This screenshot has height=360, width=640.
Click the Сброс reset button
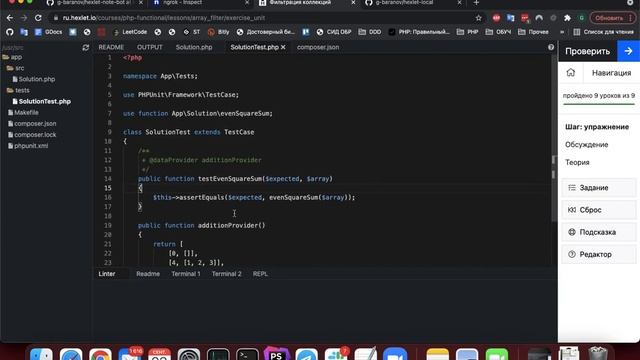599,210
